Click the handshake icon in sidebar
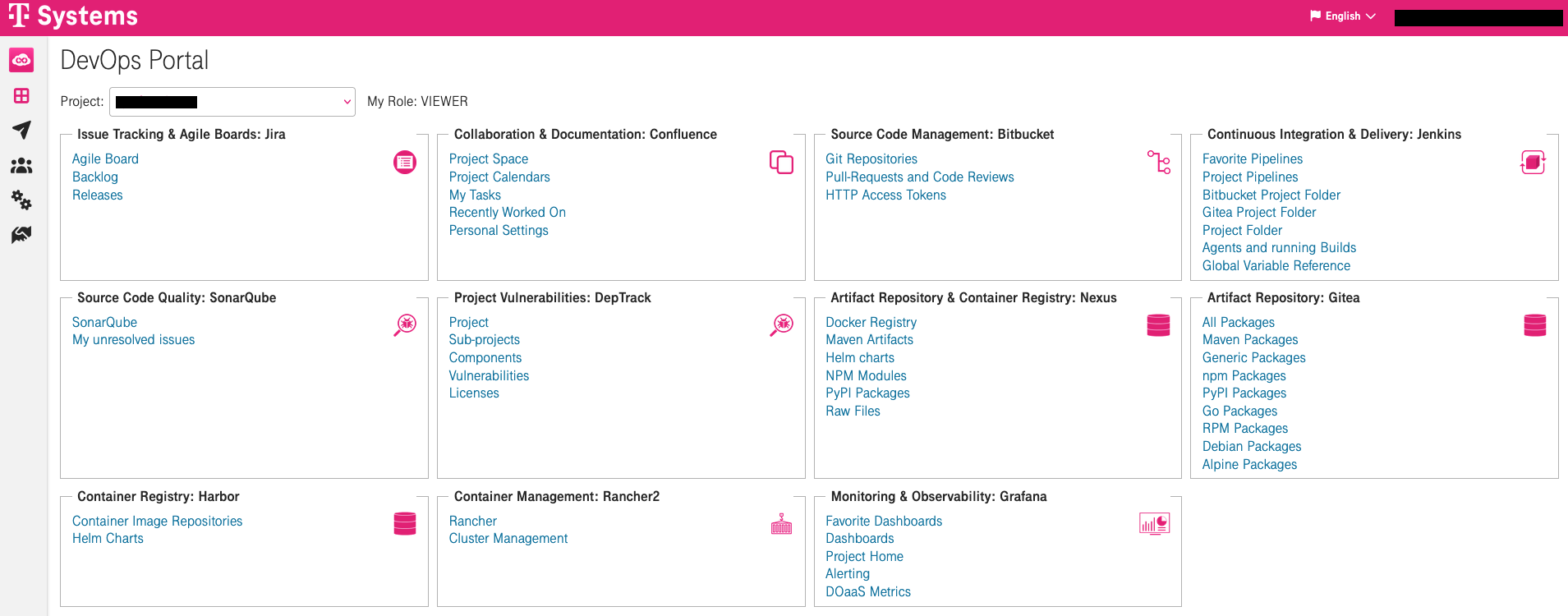 coord(21,235)
